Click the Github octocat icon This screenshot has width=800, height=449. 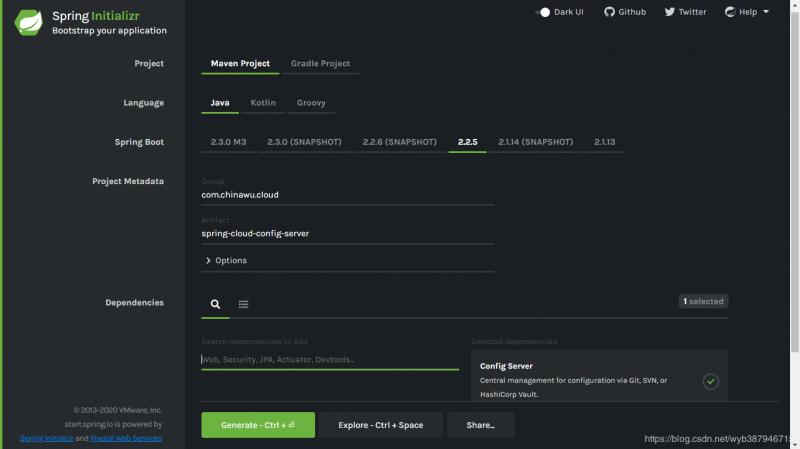click(x=609, y=12)
